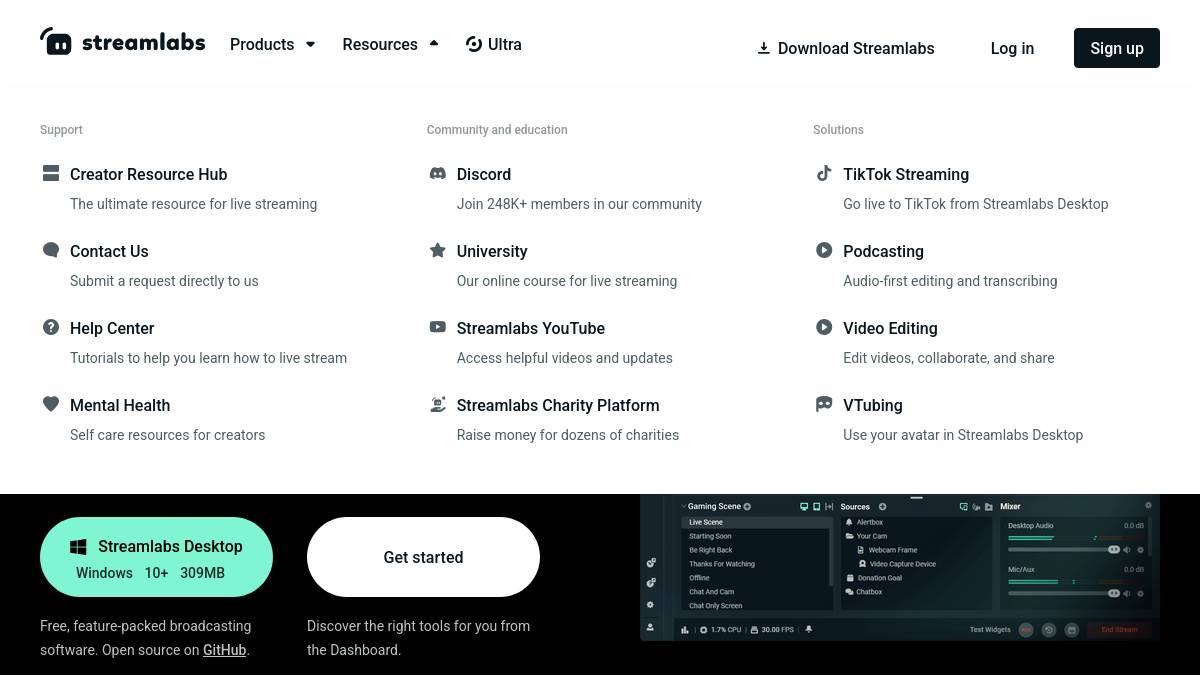Click Log in
The width and height of the screenshot is (1200, 675).
tap(1012, 48)
